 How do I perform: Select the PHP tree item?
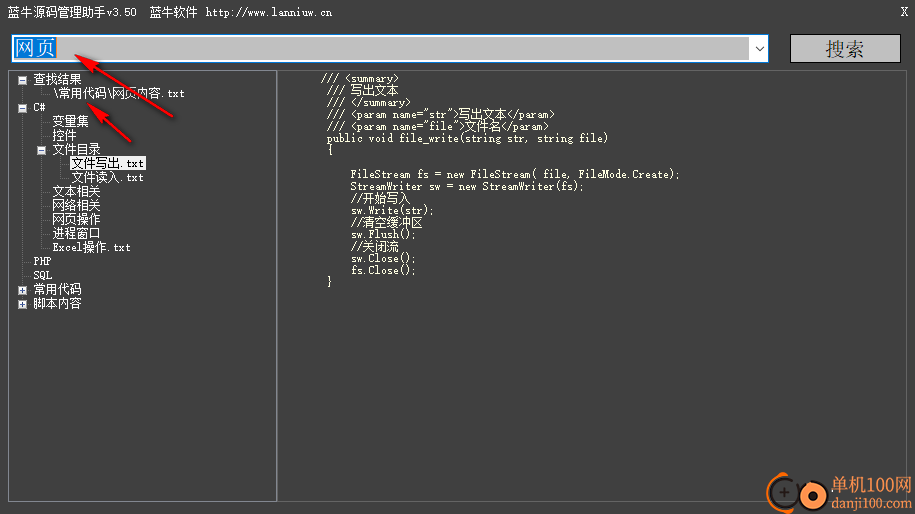click(42, 261)
